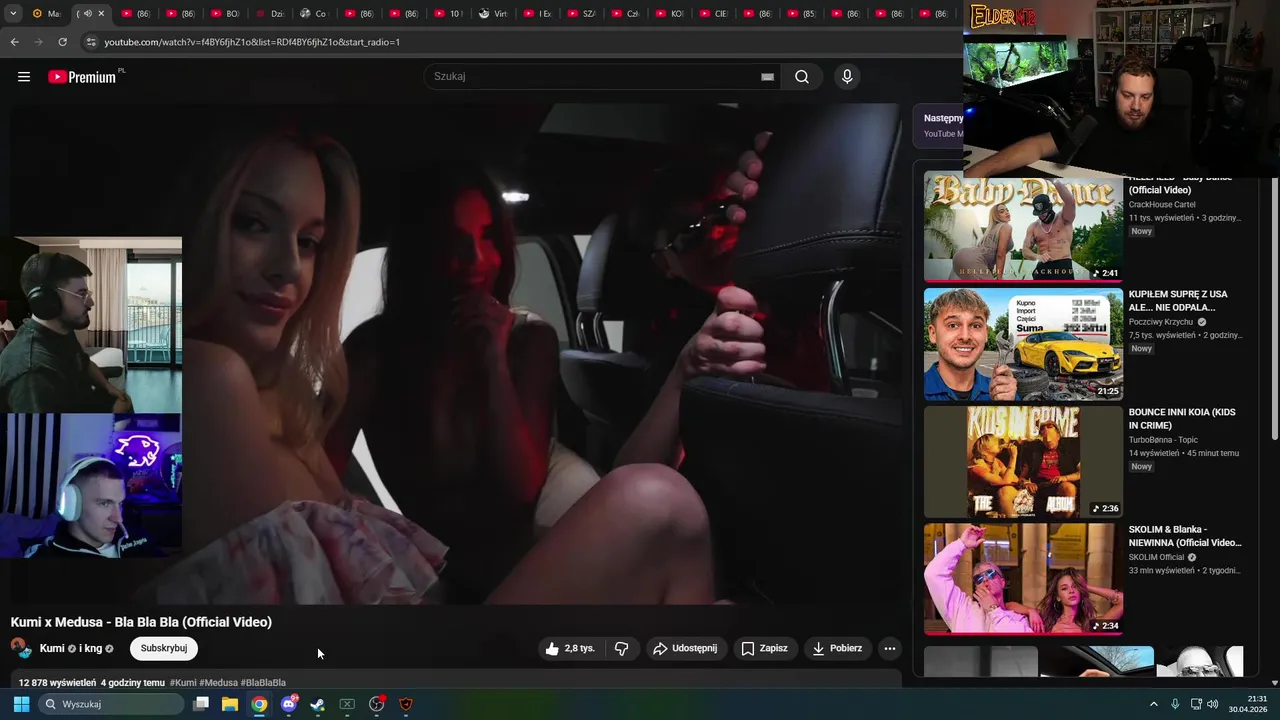Open Google Chrome taskbar icon
The height and width of the screenshot is (720, 1280).
pyautogui.click(x=259, y=704)
